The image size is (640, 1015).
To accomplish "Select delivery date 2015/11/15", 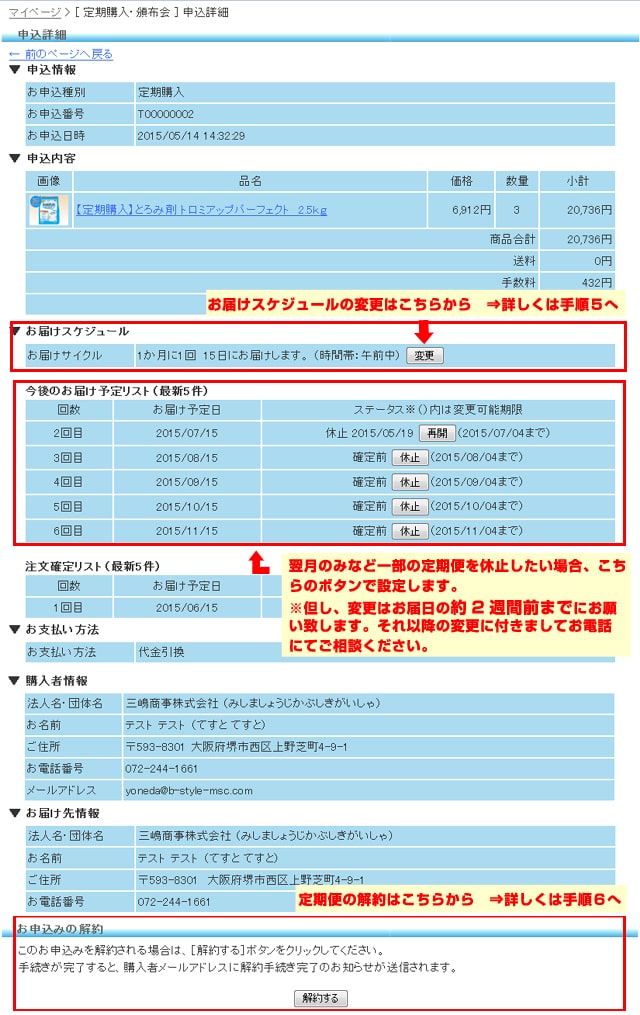I will [x=187, y=531].
